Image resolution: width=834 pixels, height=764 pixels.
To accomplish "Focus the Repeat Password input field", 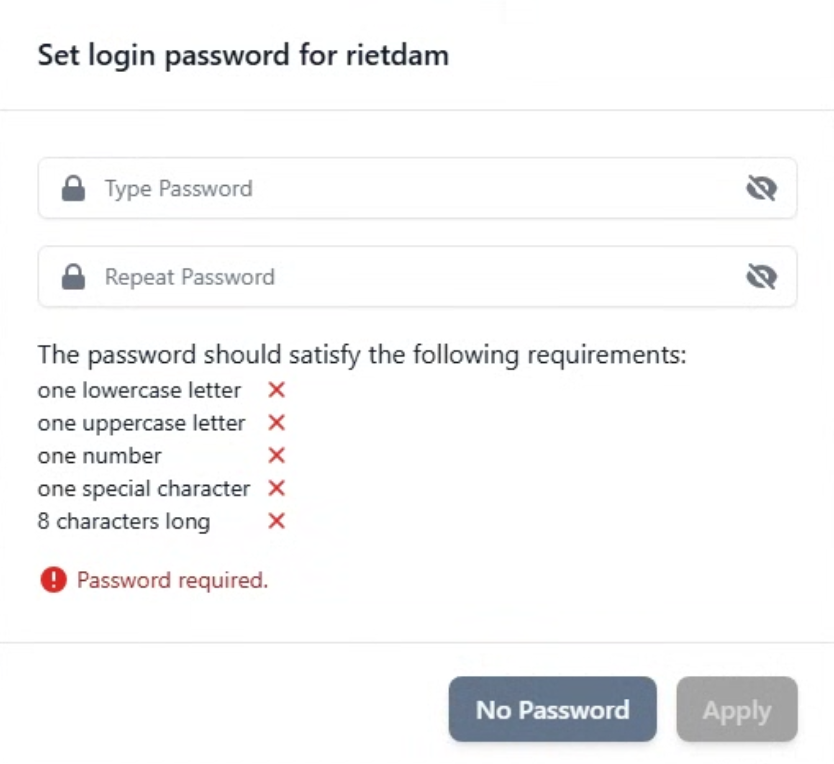I will (x=418, y=277).
